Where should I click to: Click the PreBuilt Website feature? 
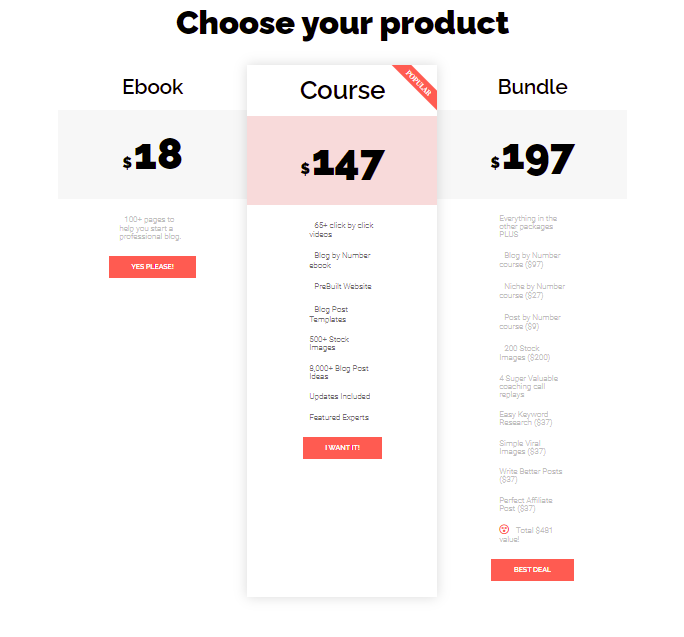[x=342, y=286]
